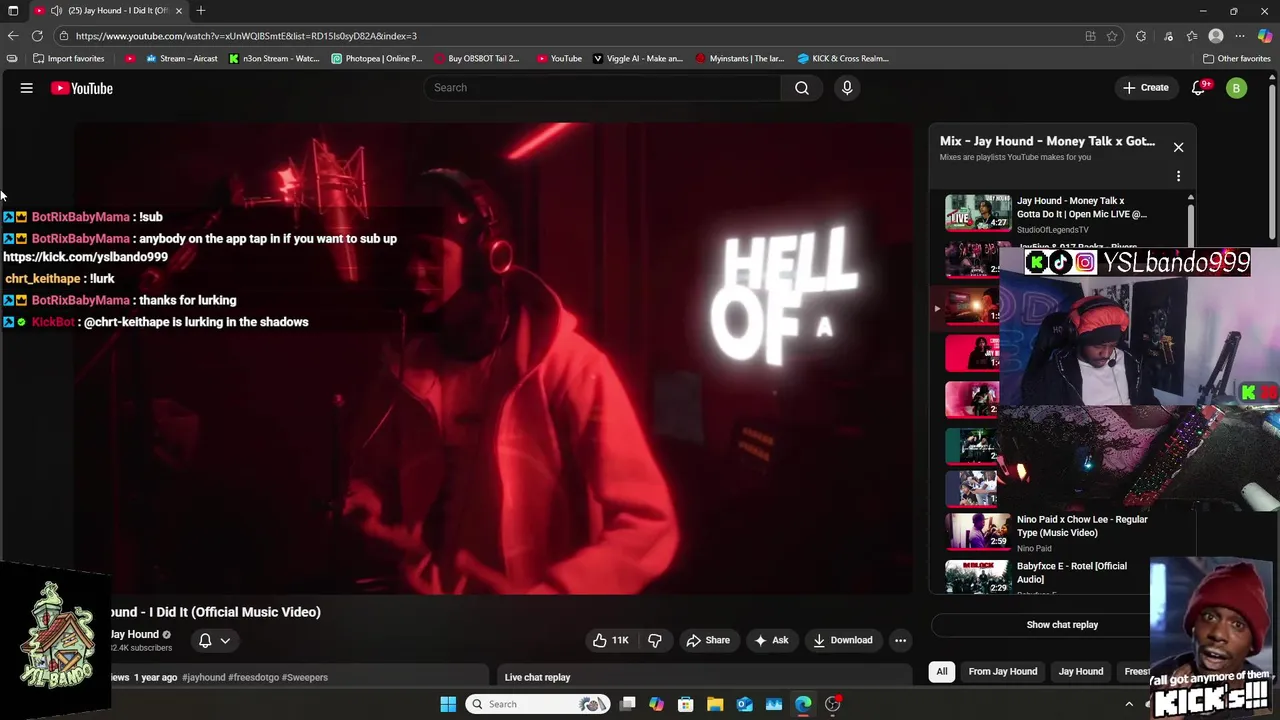Open the Mix playlist three-dot options menu
This screenshot has width=1280, height=720.
[1178, 176]
